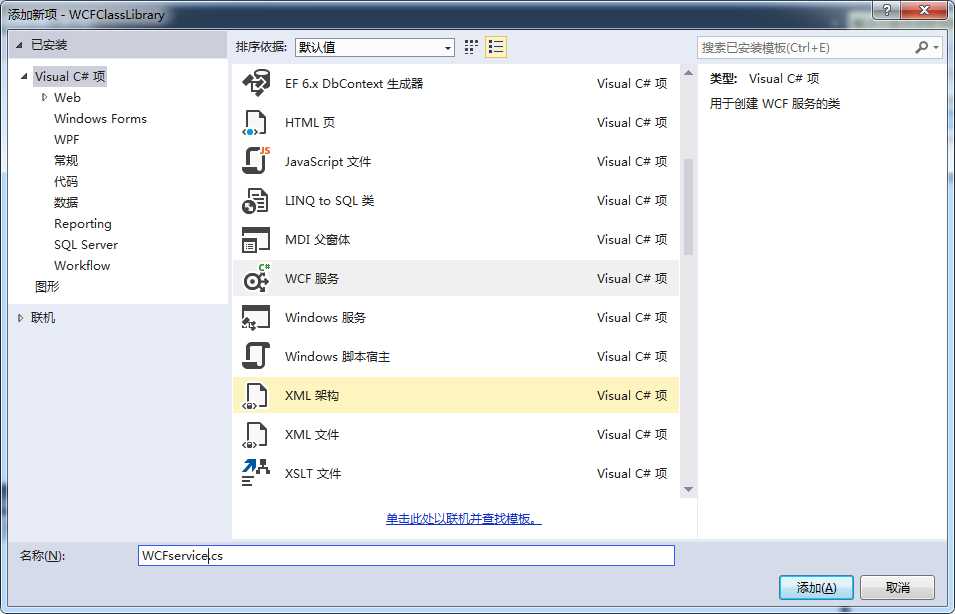Collapse the 已安装 section

[x=19, y=45]
